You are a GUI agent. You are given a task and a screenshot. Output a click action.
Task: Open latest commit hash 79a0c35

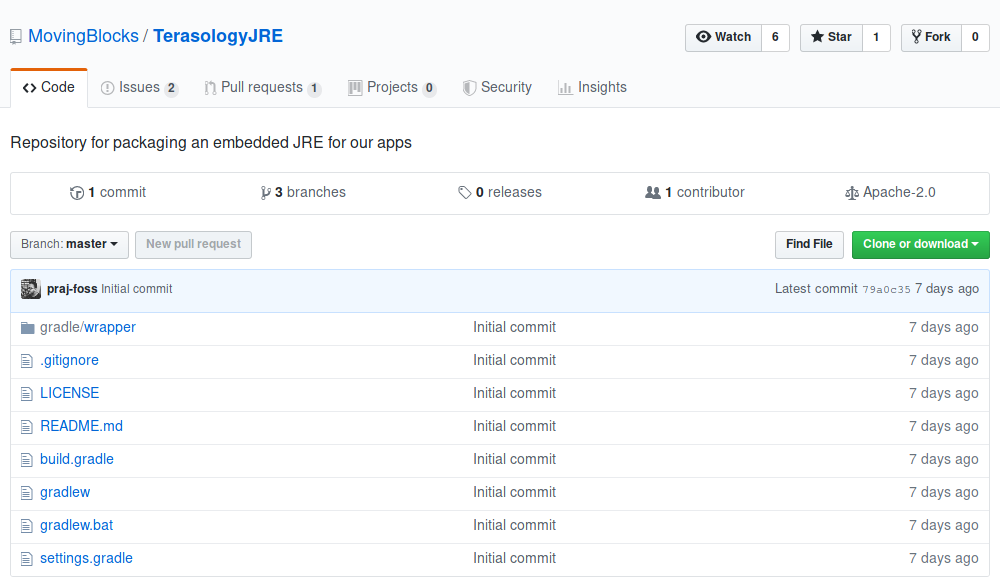(886, 290)
